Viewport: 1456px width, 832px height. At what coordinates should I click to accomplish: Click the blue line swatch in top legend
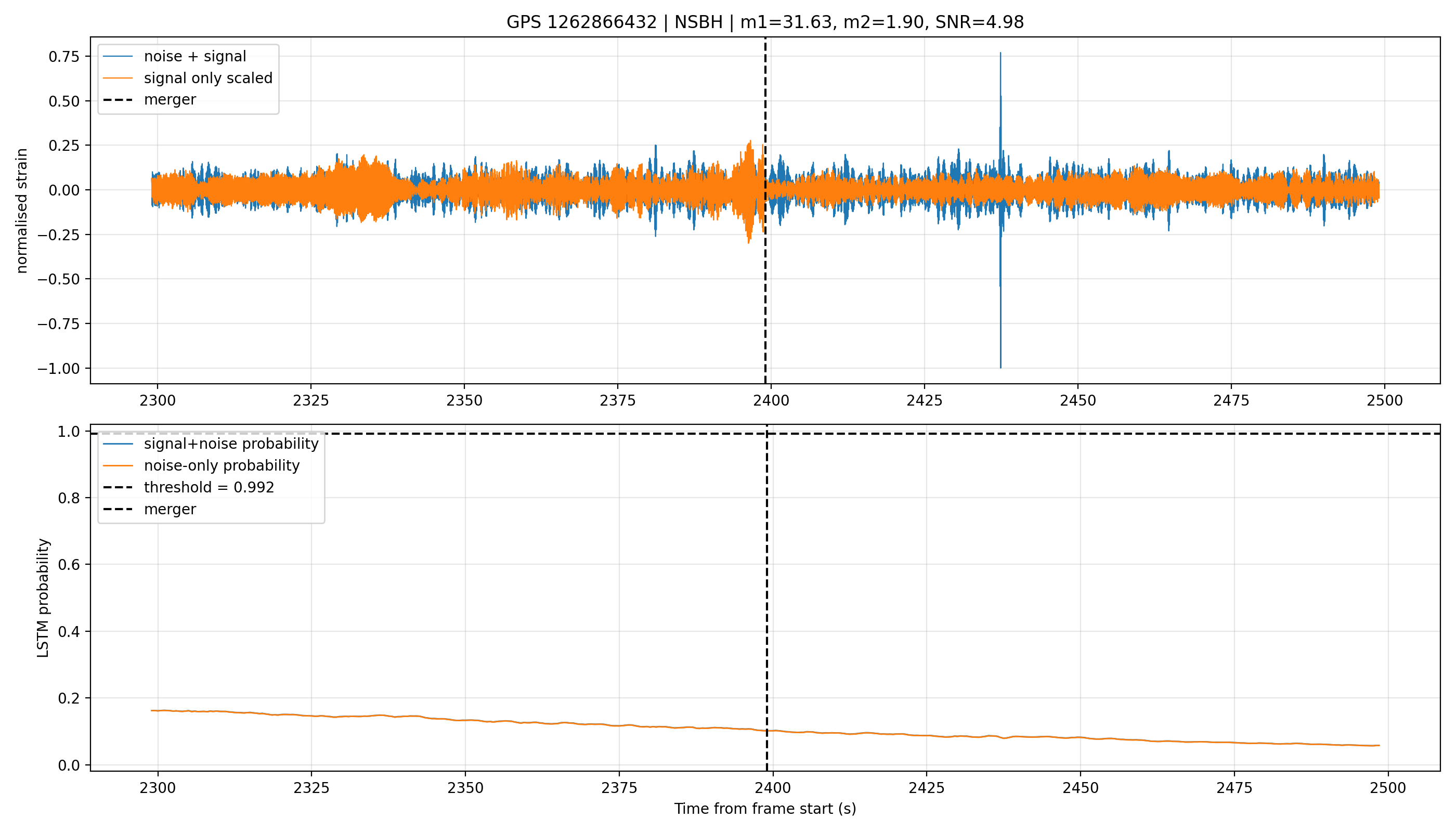coord(118,56)
